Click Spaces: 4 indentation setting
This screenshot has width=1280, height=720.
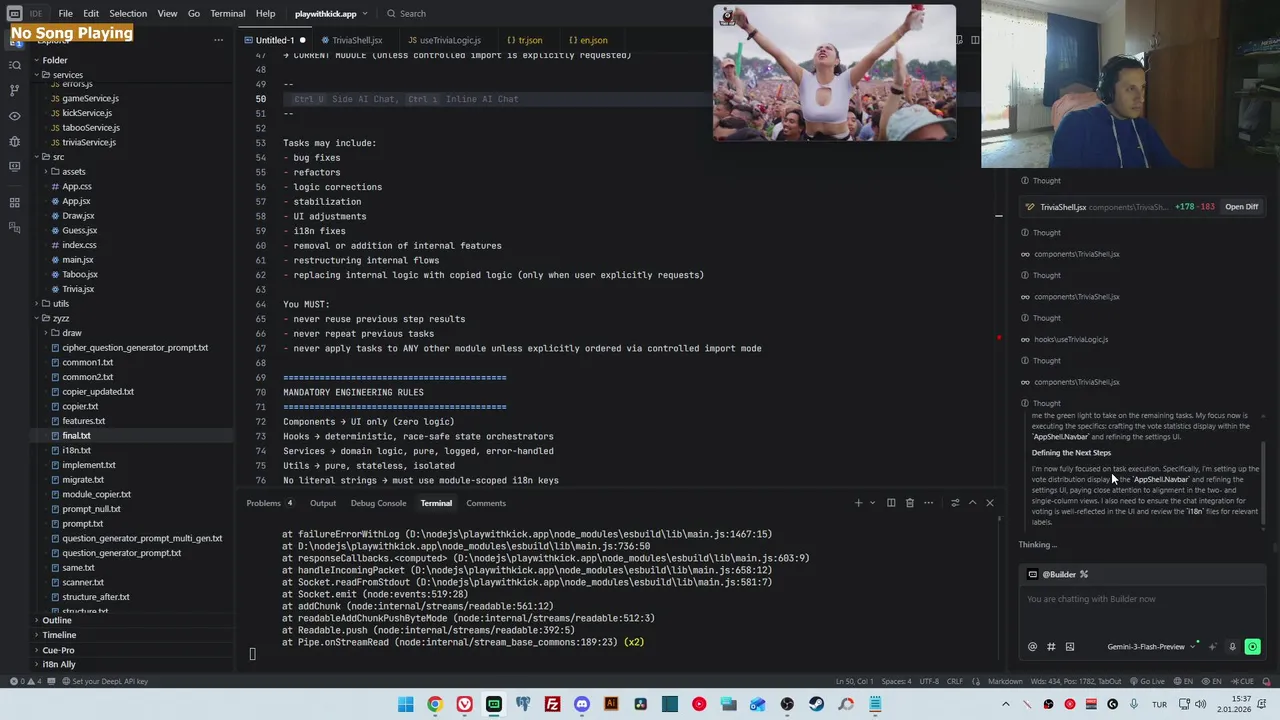coord(896,682)
